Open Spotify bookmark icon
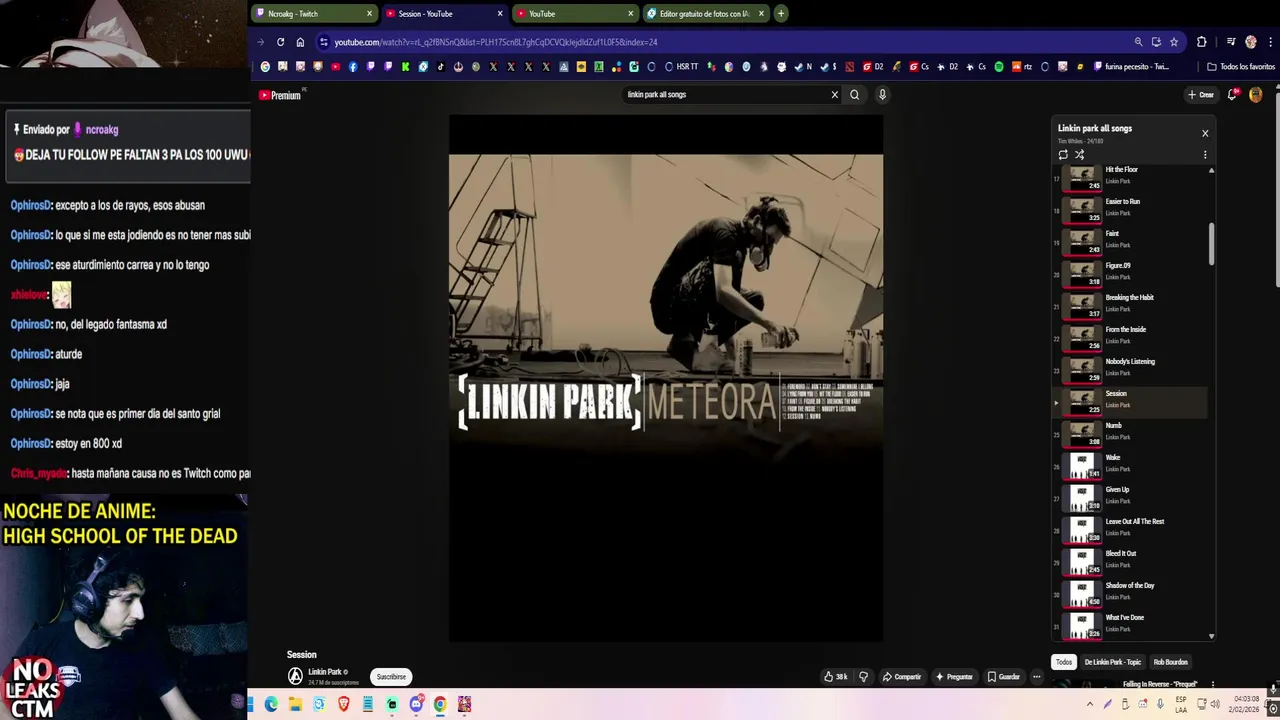The image size is (1280, 720). (998, 67)
